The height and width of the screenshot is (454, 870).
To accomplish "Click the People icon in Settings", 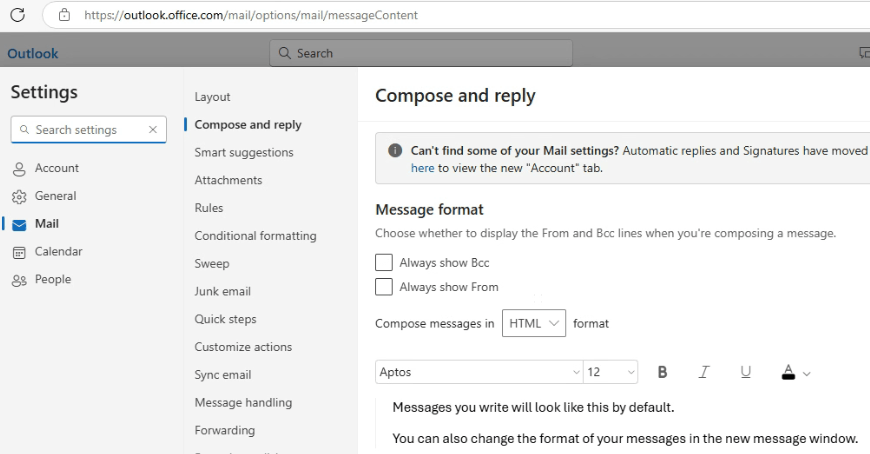I will coord(19,280).
